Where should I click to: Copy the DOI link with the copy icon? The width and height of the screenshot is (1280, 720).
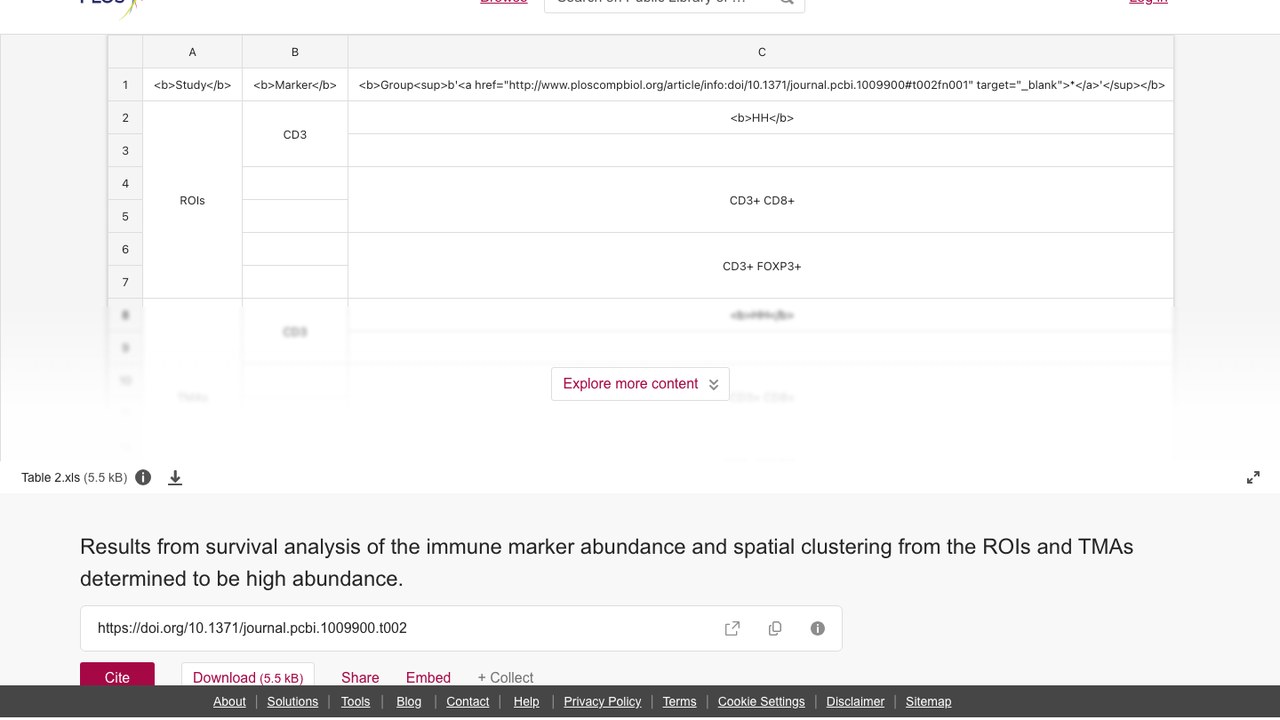tap(775, 628)
